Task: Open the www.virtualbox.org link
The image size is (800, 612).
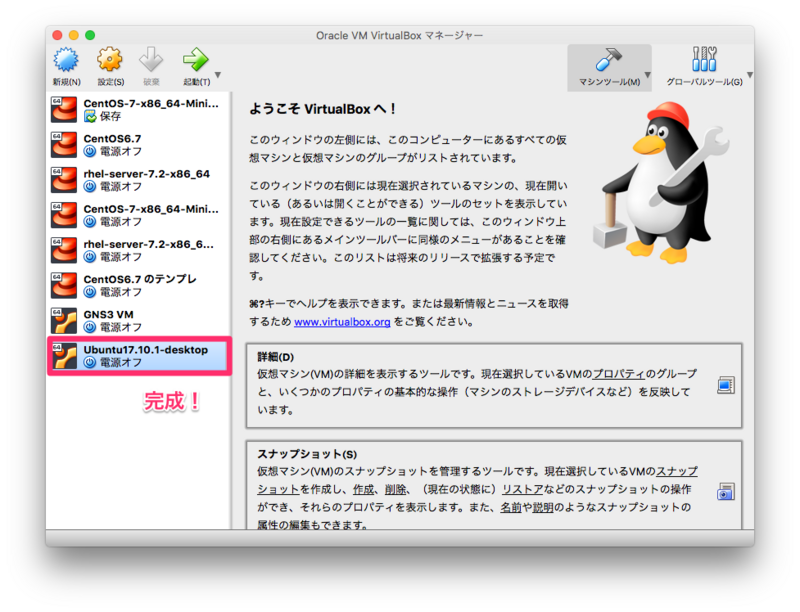Action: tap(342, 322)
